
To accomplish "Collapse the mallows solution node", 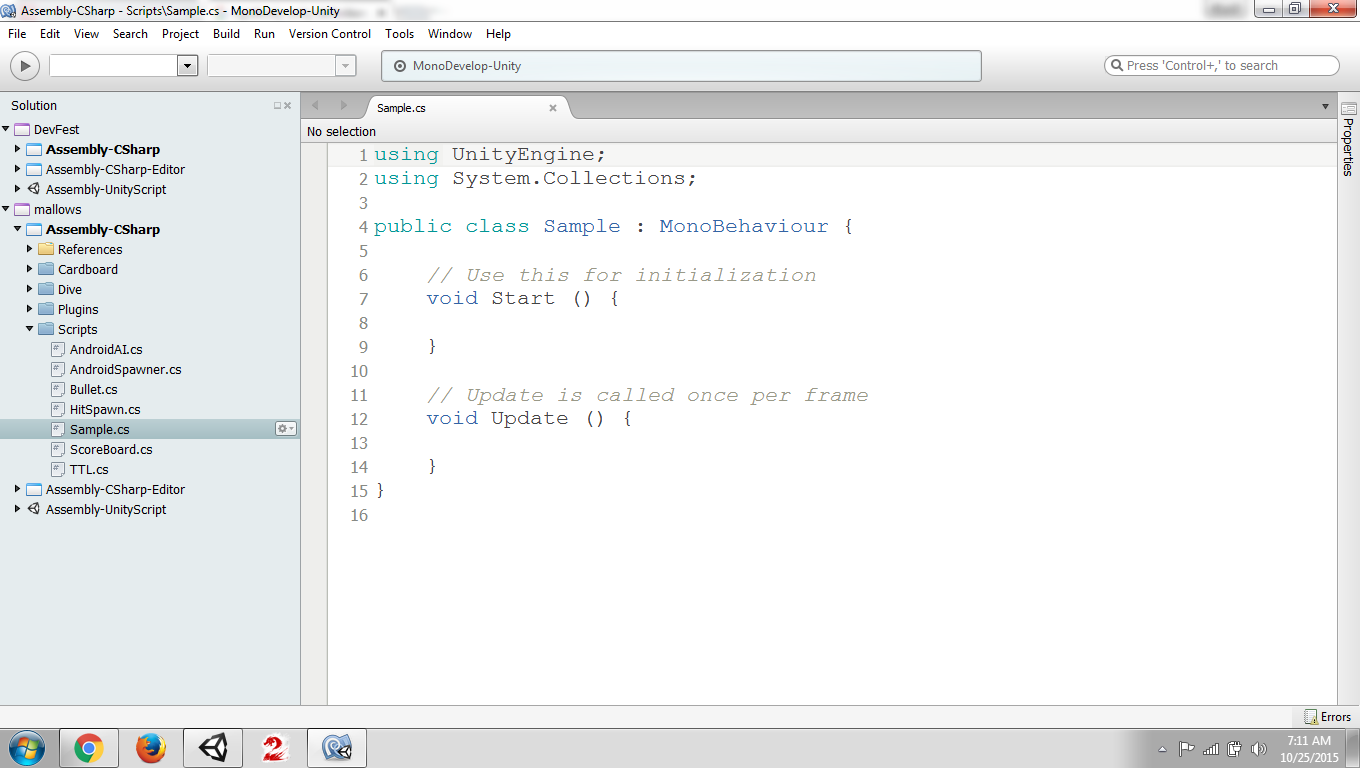I will tap(6, 209).
